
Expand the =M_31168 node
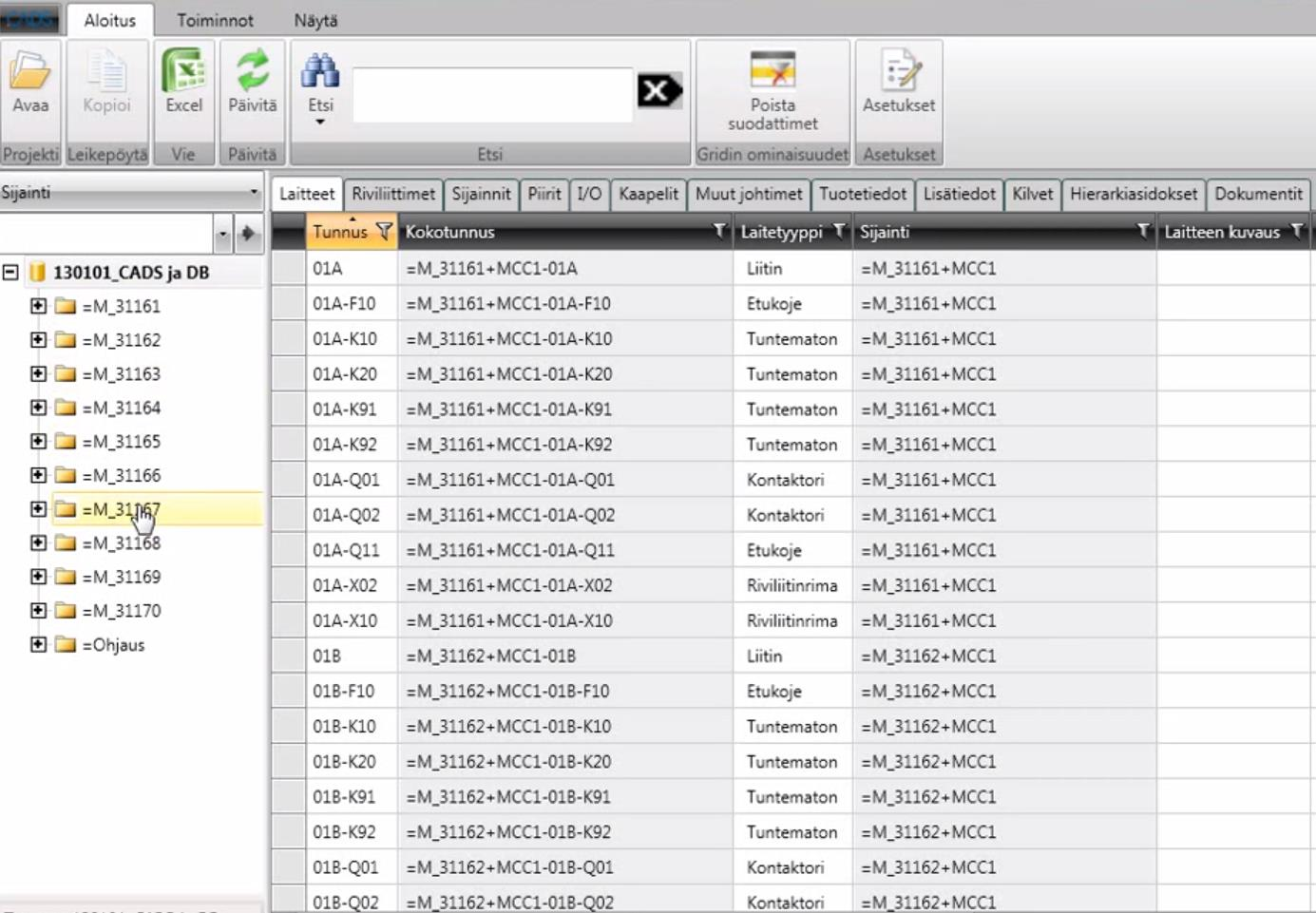(38, 542)
